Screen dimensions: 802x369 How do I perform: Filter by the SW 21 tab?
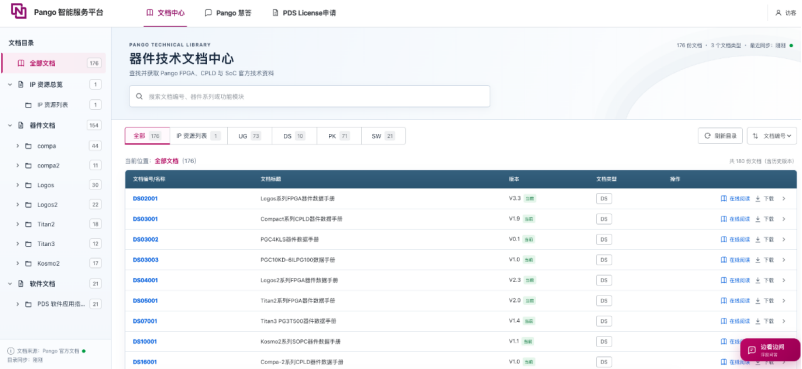[x=383, y=136]
